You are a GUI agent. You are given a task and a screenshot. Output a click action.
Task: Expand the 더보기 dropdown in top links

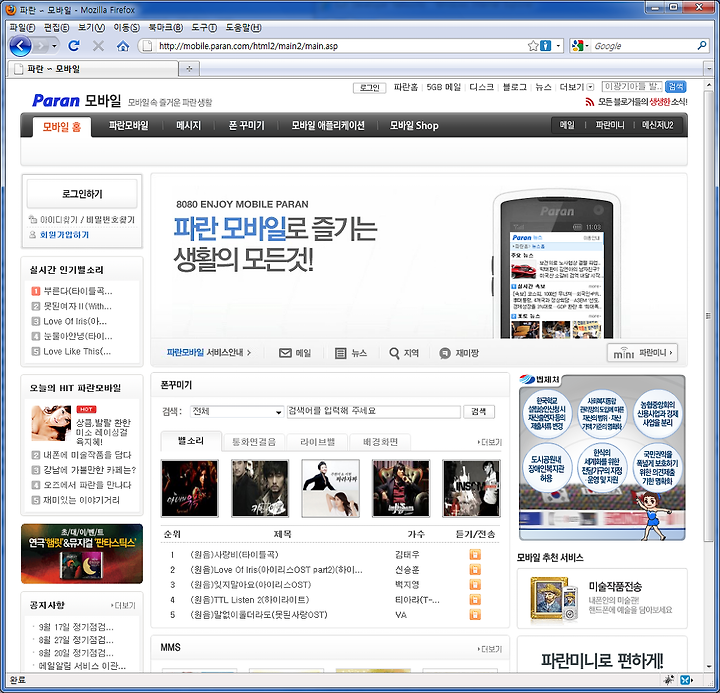(591, 87)
